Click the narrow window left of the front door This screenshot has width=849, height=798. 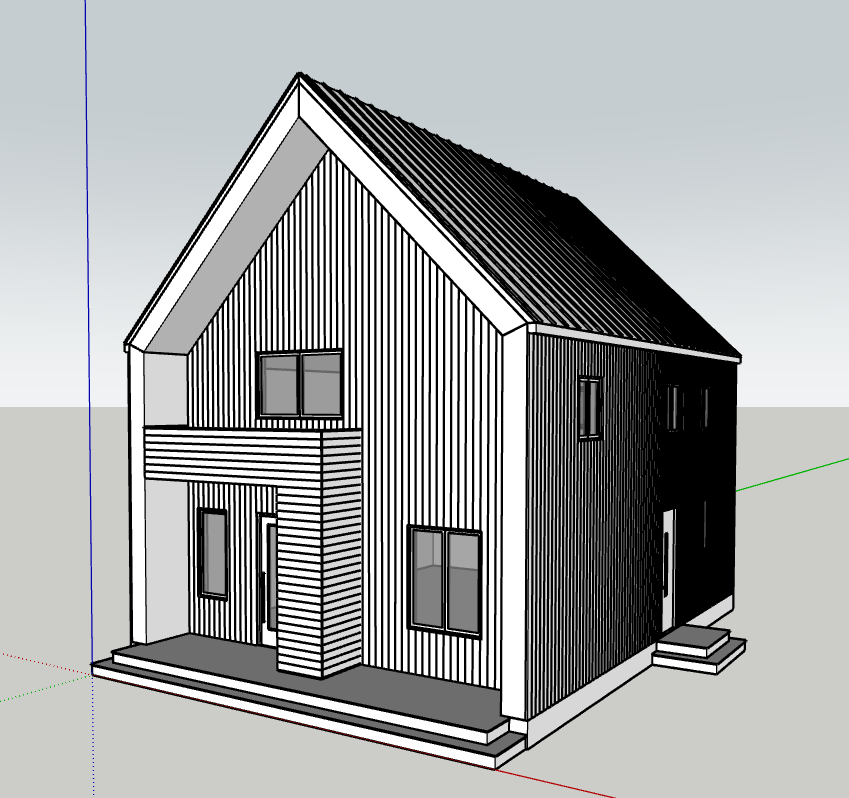213,554
